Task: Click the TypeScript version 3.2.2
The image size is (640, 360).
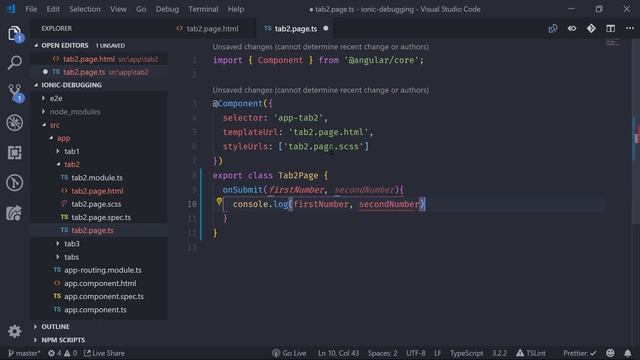Action: [x=499, y=353]
